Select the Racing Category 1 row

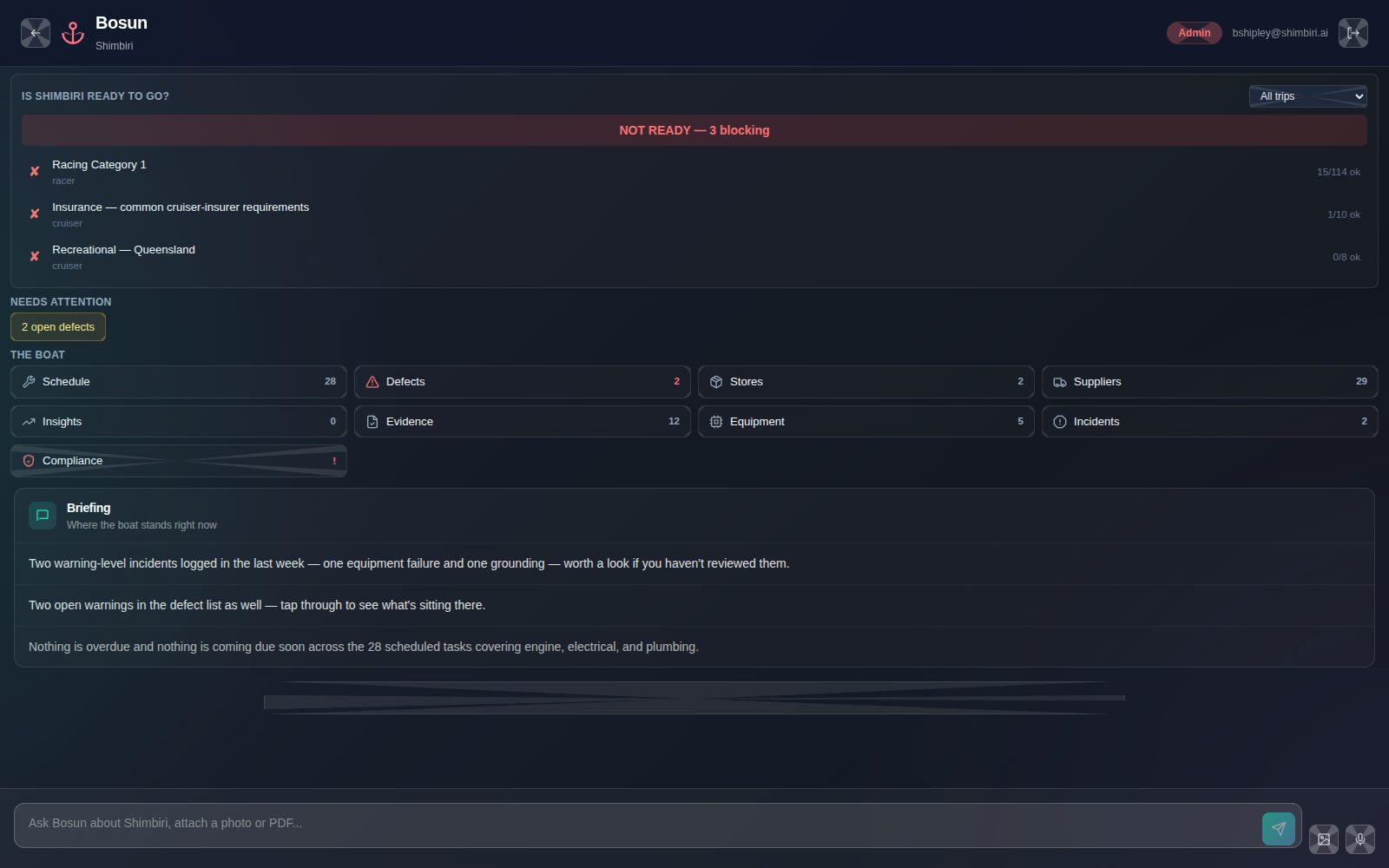coord(694,172)
